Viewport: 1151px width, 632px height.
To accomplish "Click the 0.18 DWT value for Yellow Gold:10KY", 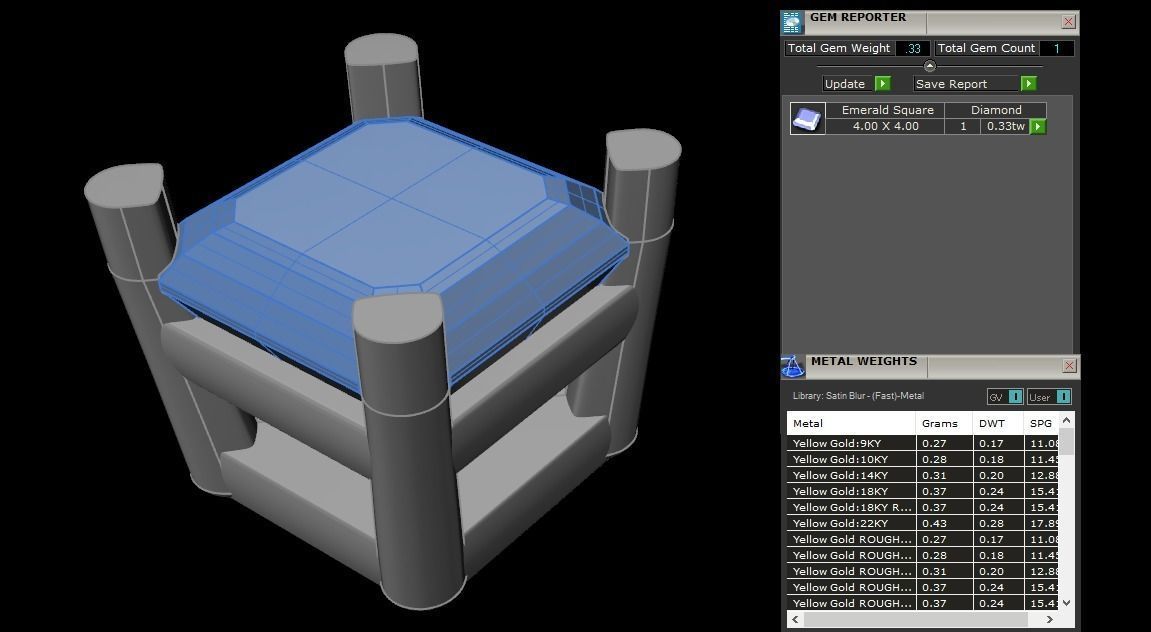I will coord(991,460).
